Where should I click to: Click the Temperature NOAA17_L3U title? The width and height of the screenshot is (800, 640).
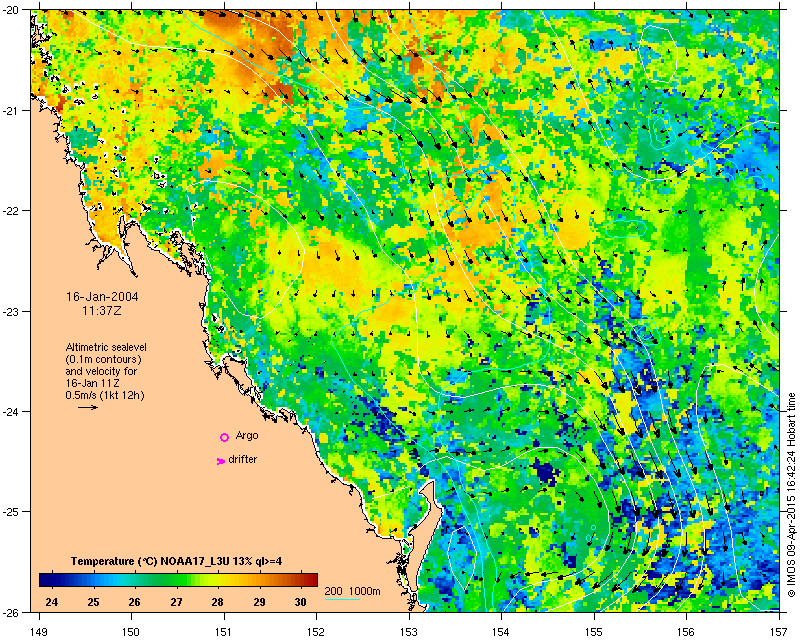coord(177,561)
